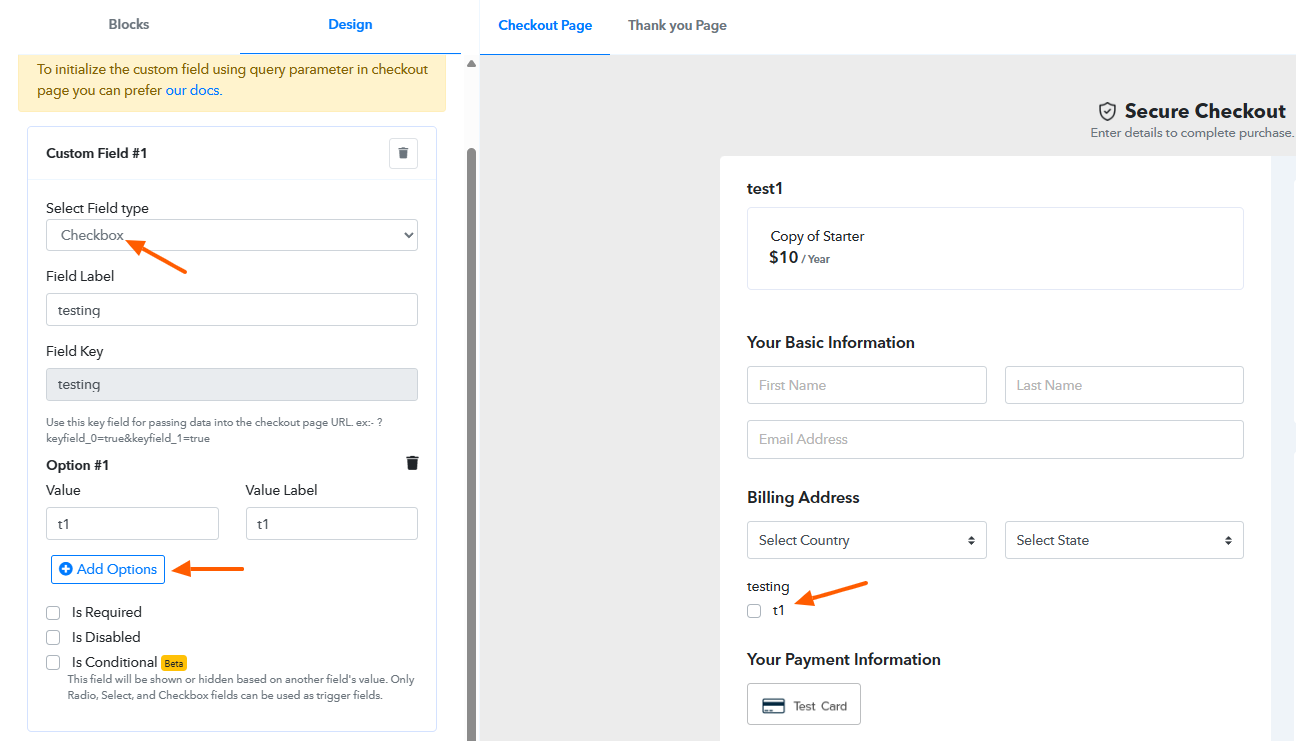
Task: Remove Option #1 using its trash icon
Action: (x=412, y=463)
